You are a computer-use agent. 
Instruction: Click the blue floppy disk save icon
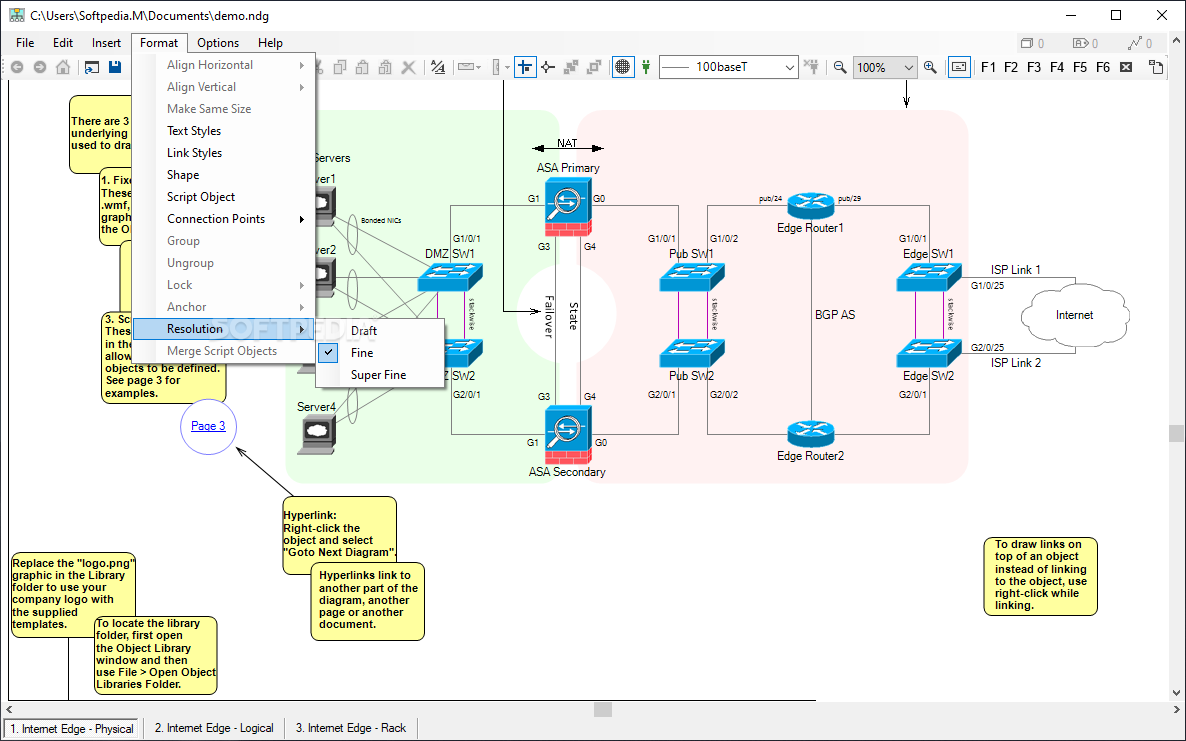coord(115,67)
